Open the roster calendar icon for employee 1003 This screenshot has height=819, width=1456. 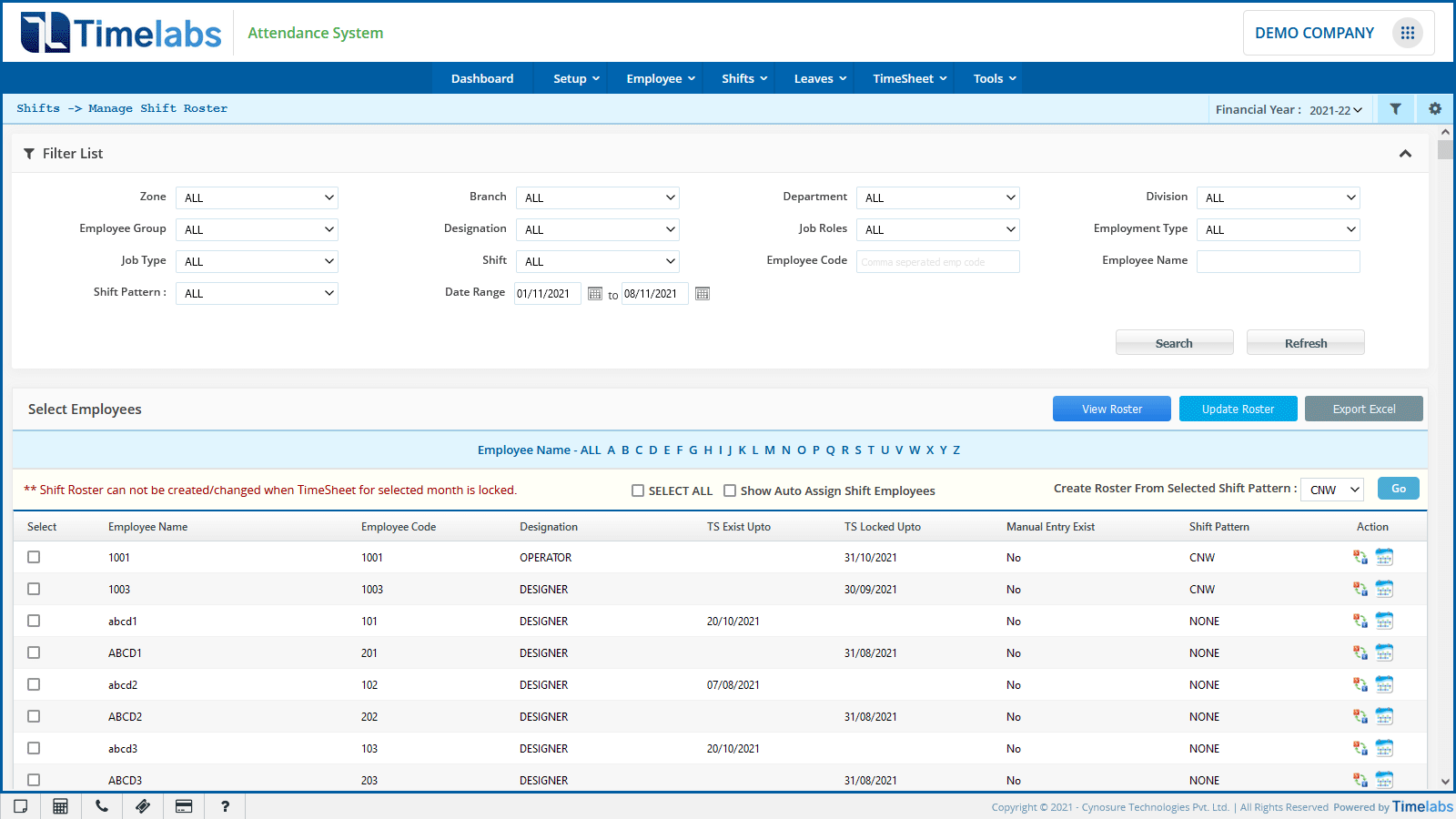pos(1384,589)
